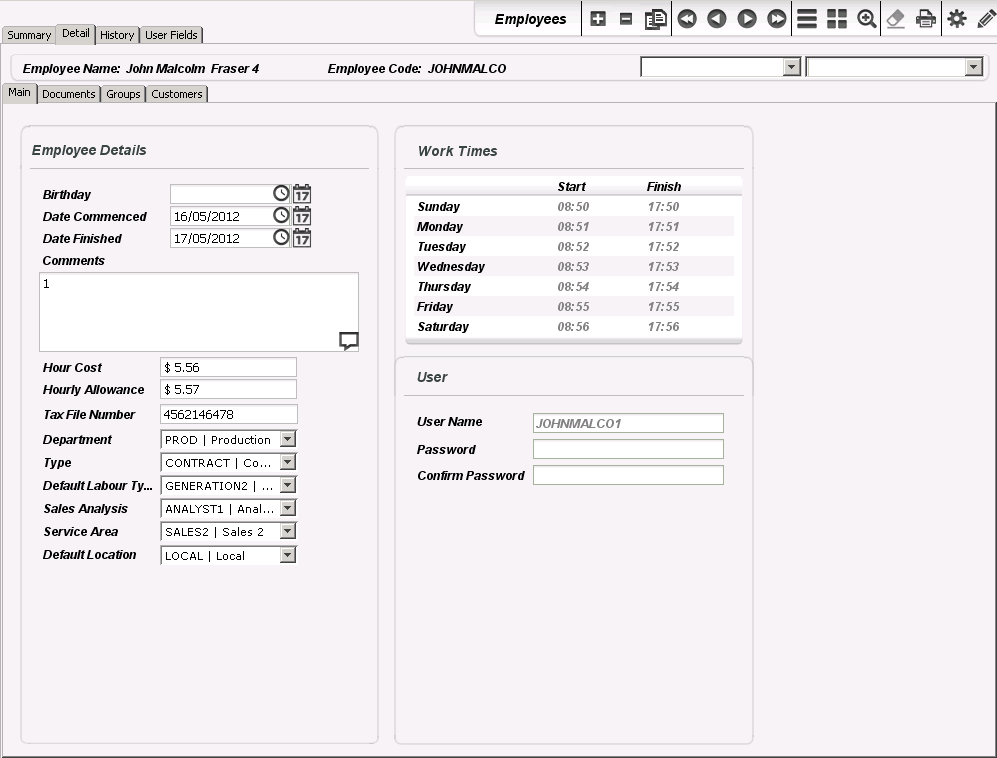Go to the first employee record
This screenshot has width=997, height=758.
point(687,19)
